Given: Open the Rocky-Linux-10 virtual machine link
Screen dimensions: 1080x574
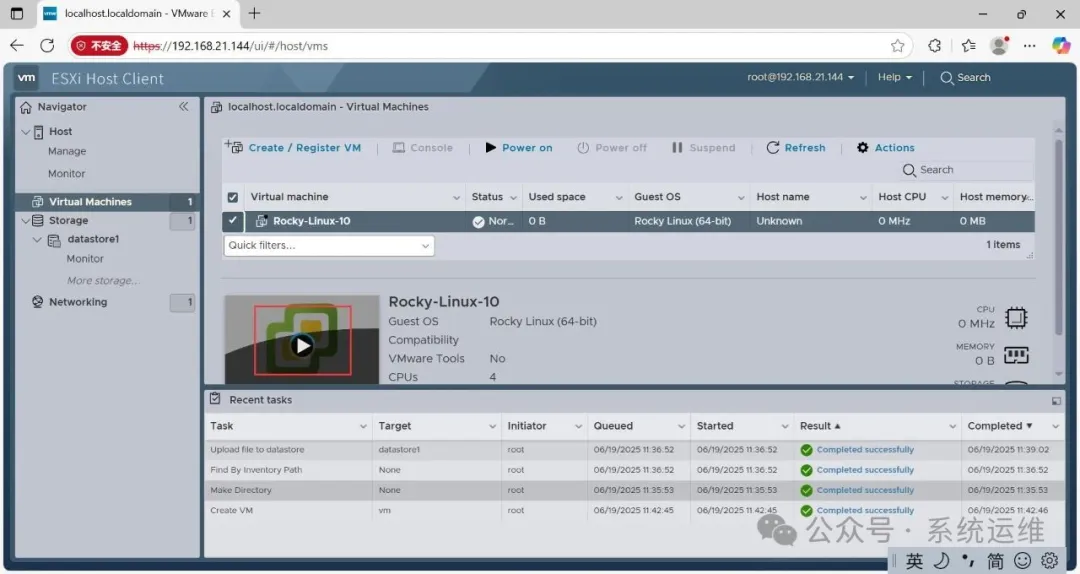Looking at the screenshot, I should (x=311, y=221).
